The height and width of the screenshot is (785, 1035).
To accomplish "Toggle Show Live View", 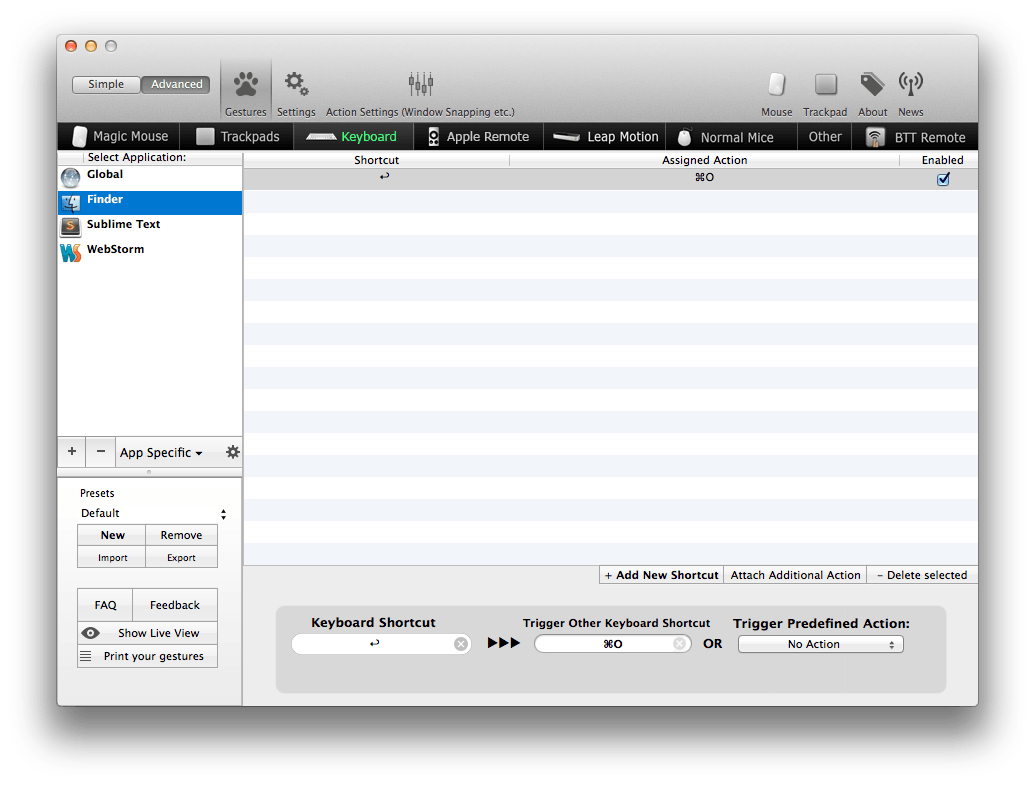I will point(148,633).
